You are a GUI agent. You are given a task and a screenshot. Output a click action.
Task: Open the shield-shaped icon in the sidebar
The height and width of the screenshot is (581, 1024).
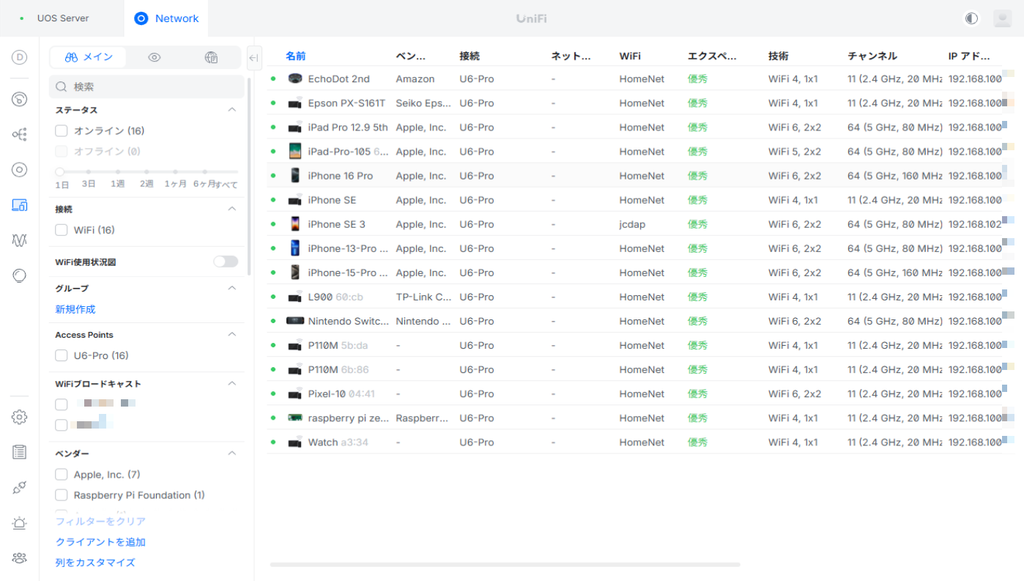coord(20,275)
